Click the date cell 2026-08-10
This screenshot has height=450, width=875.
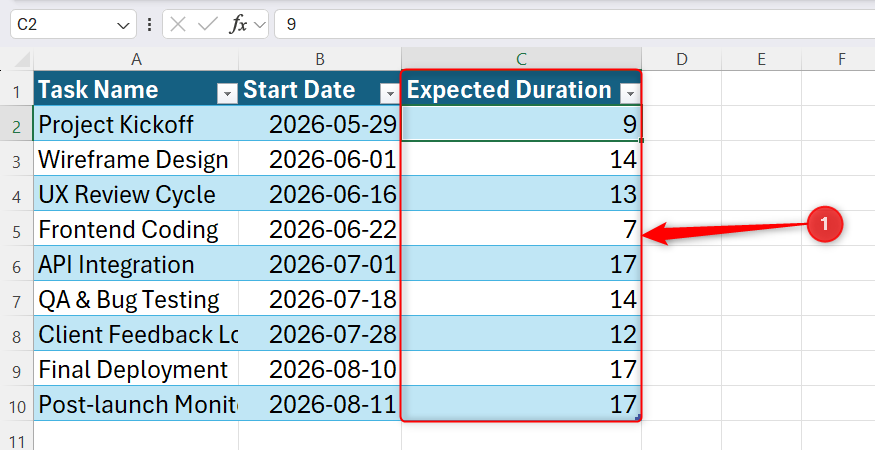pos(320,368)
